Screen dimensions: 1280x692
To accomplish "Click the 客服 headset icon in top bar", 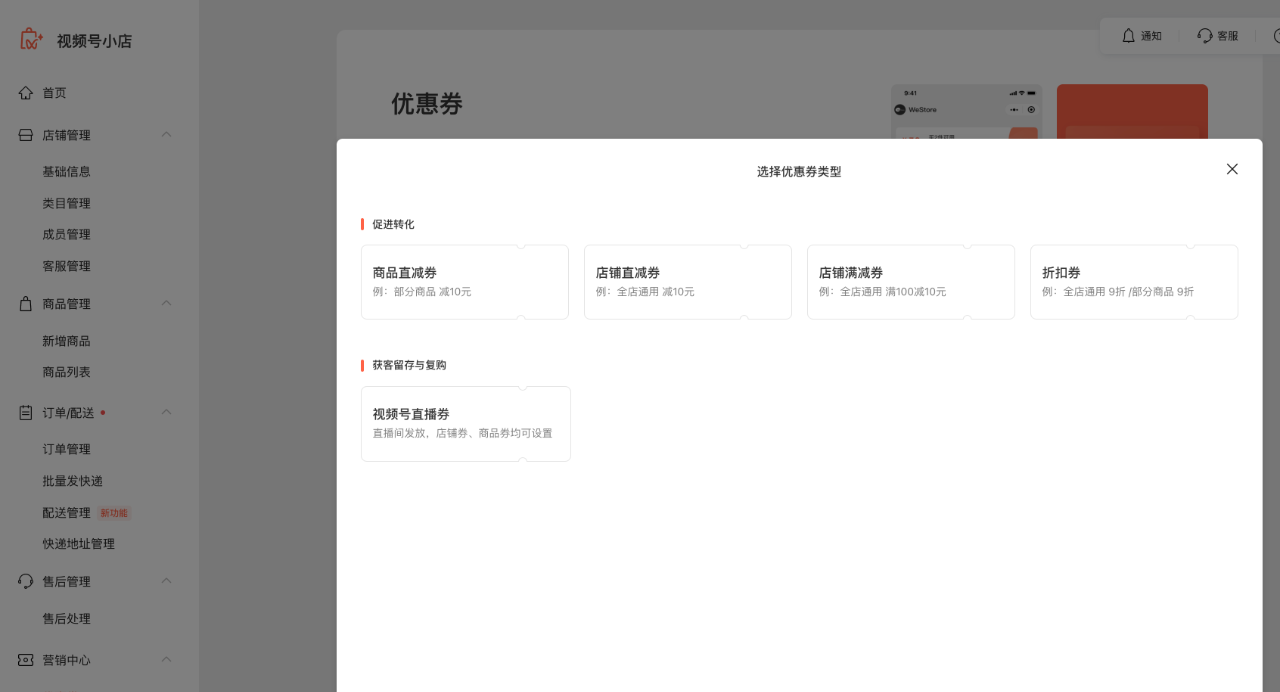I will click(1205, 35).
